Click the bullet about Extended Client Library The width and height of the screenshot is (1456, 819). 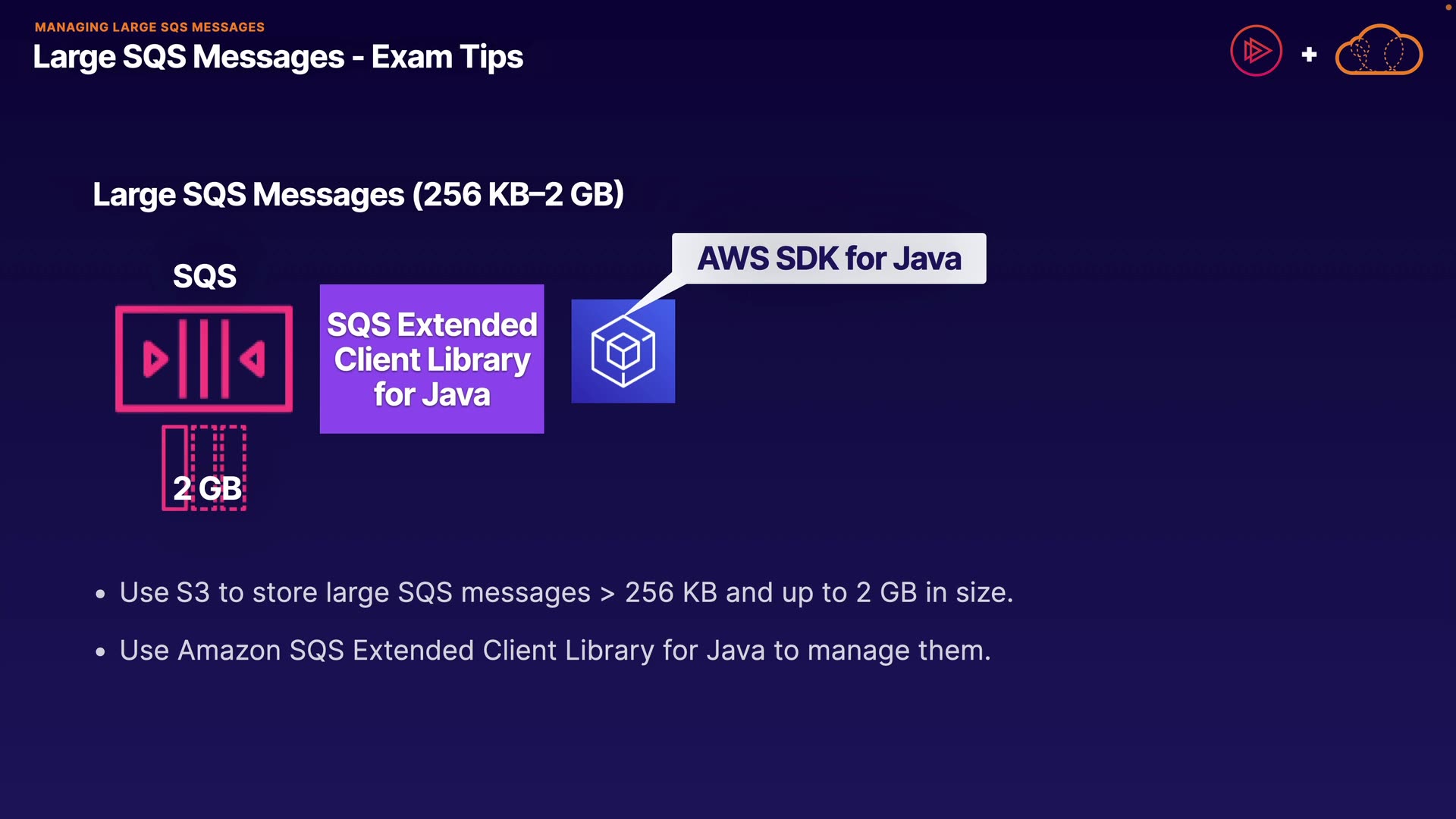(x=554, y=651)
